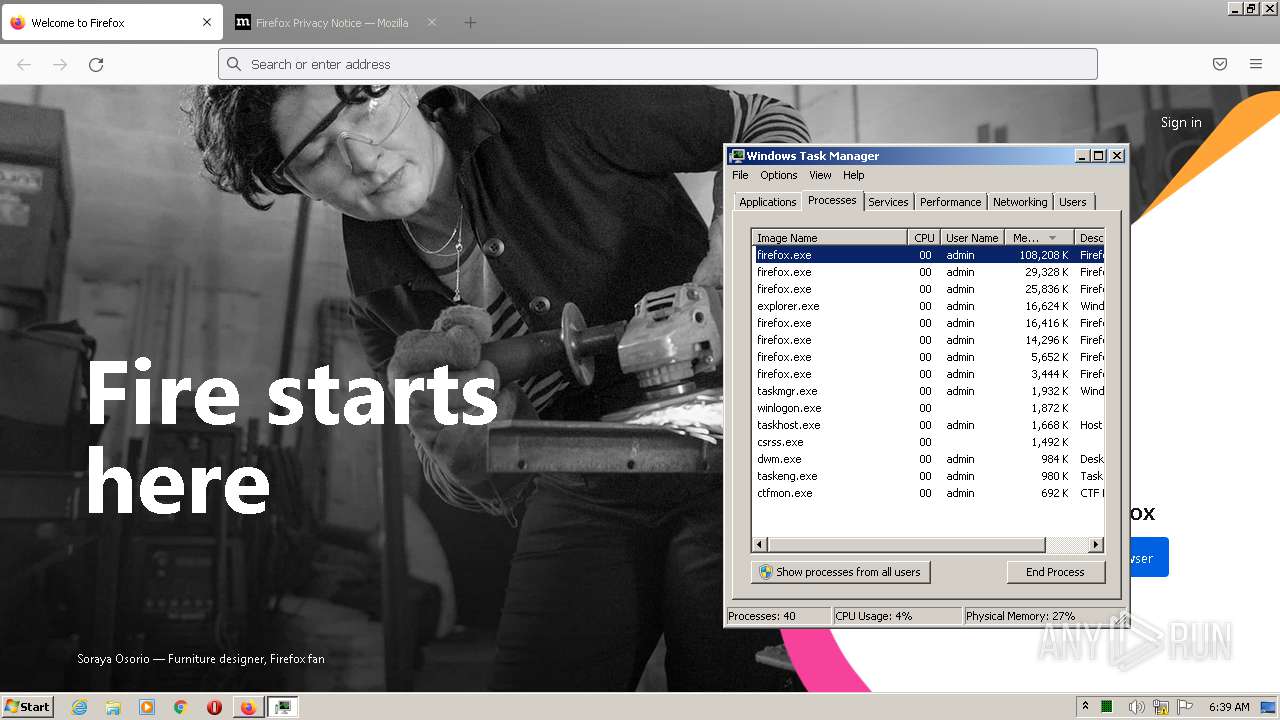Select the csrss.exe process row
1280x720 pixels.
pos(929,442)
